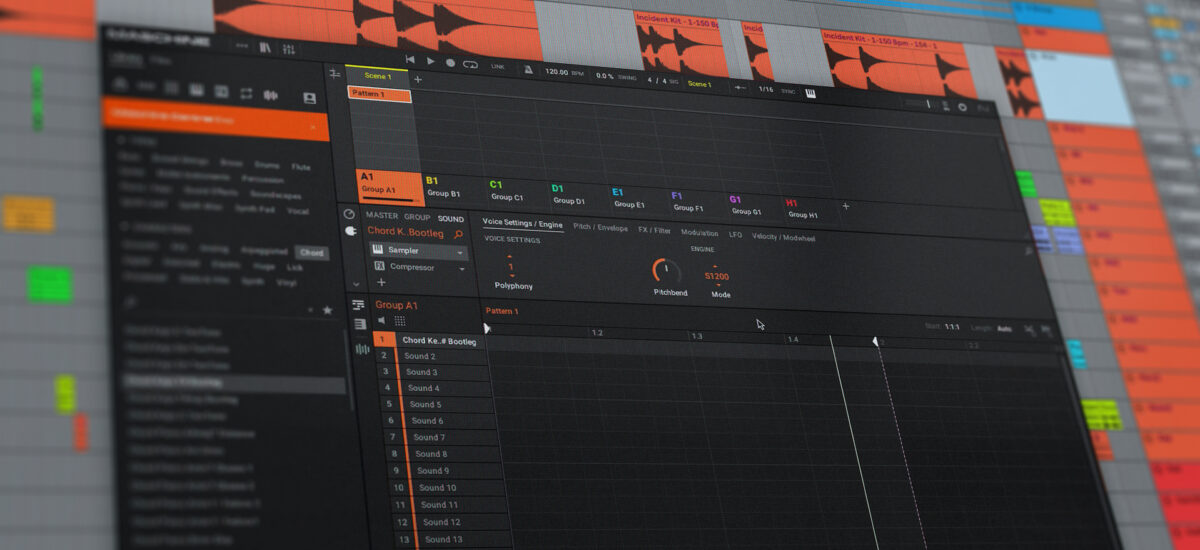The width and height of the screenshot is (1200, 550).
Task: Click the 0.0 % swing value
Action: pyautogui.click(x=604, y=75)
